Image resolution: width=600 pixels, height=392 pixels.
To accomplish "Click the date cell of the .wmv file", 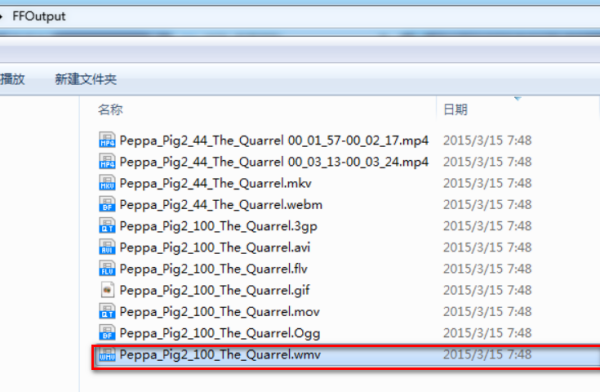I will [x=487, y=354].
